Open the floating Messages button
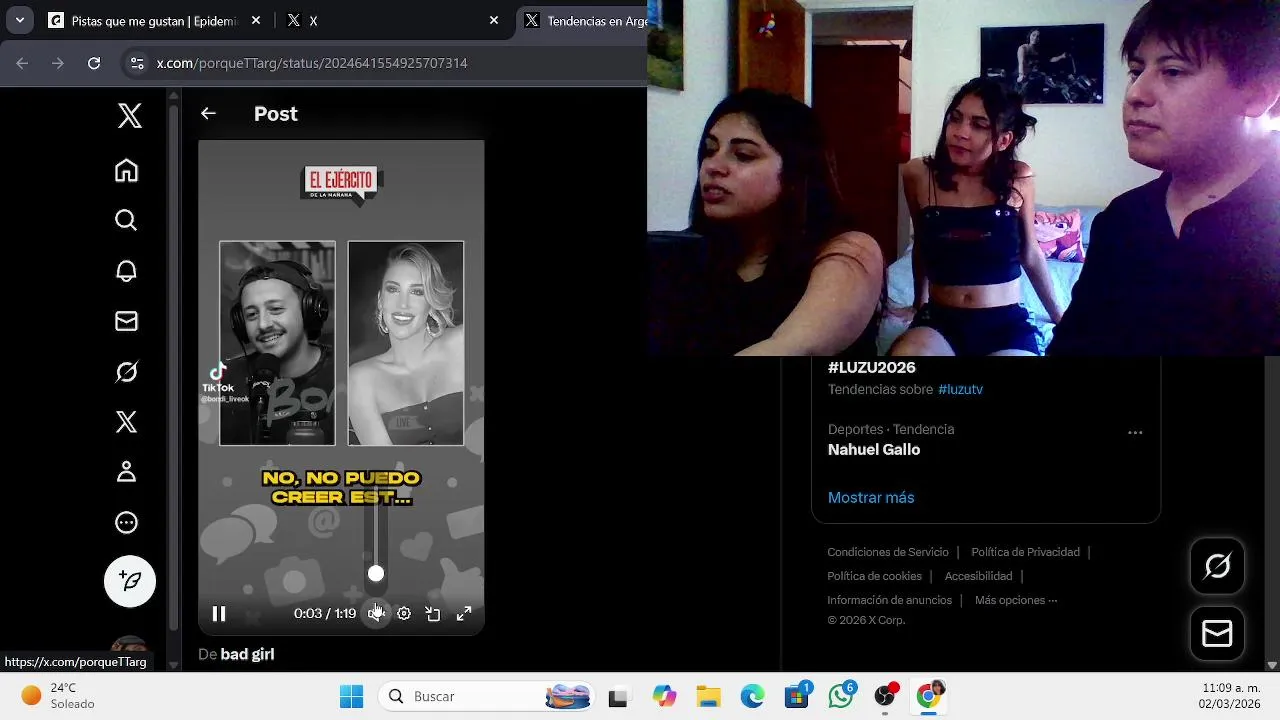 click(x=1217, y=633)
